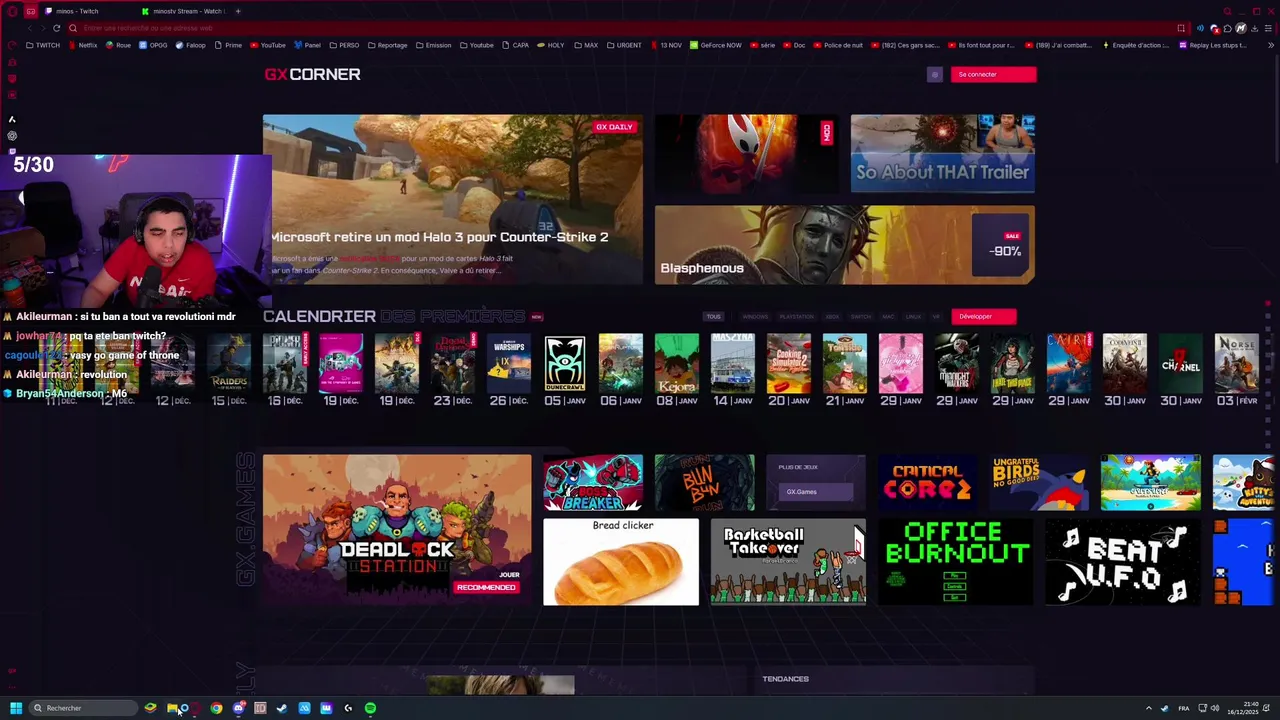The height and width of the screenshot is (720, 1280).
Task: Open Discord from the taskbar
Action: click(238, 708)
